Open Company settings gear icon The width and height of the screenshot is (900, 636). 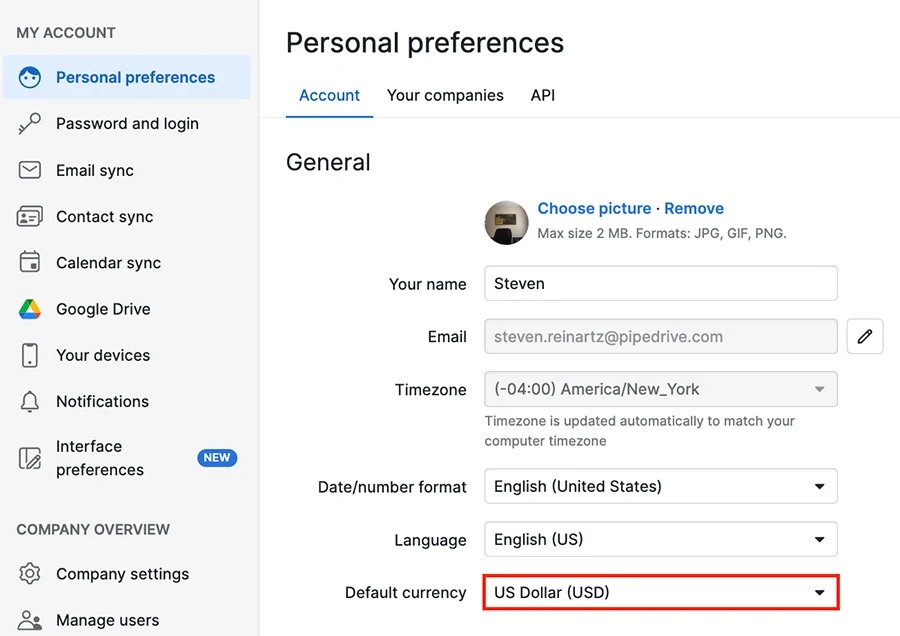29,573
